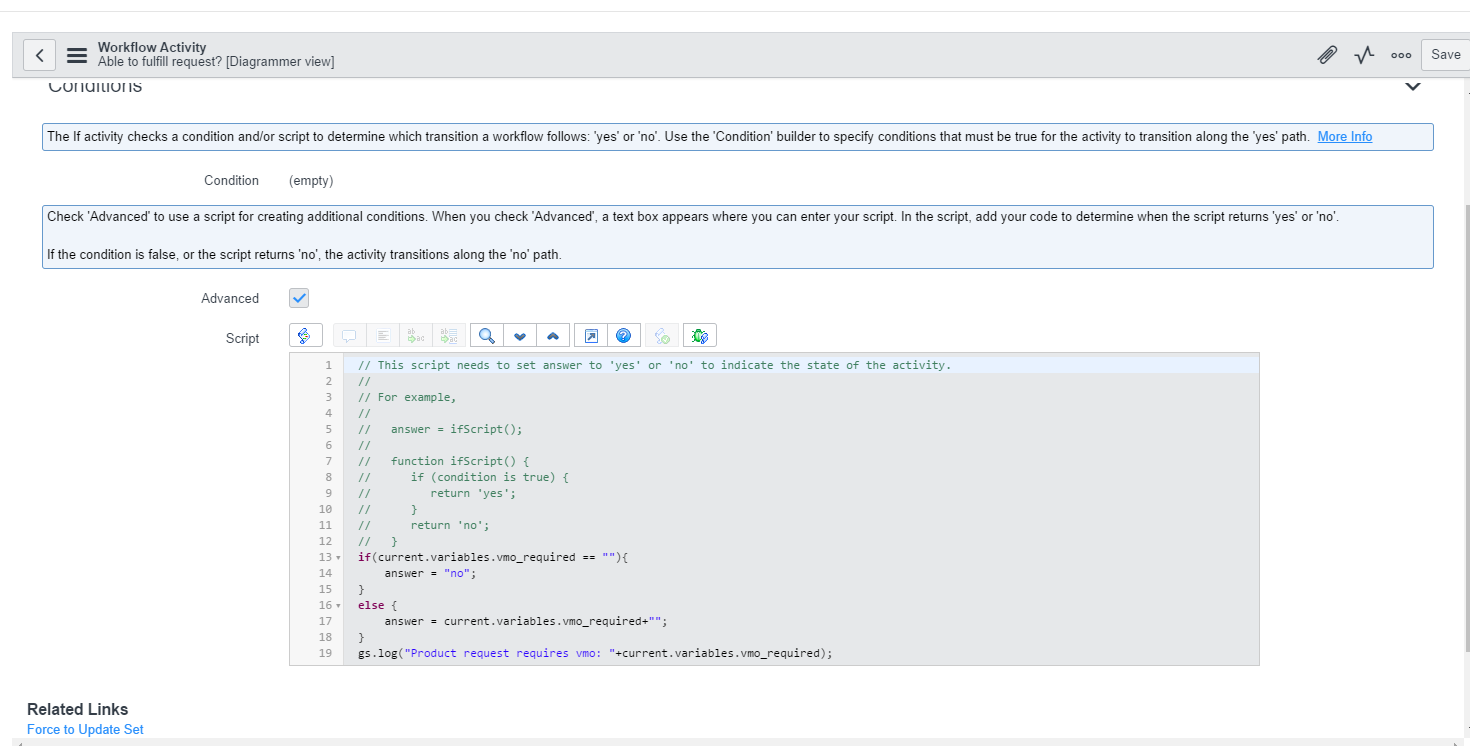Fold the else block at line 16
Screen dimensions: 1470x746
(338, 605)
